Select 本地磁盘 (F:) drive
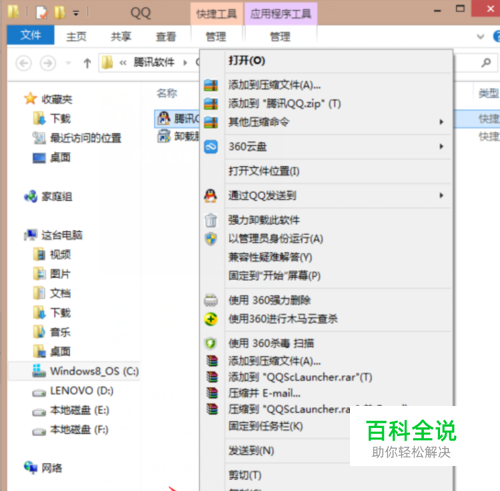The image size is (500, 491). (x=79, y=430)
